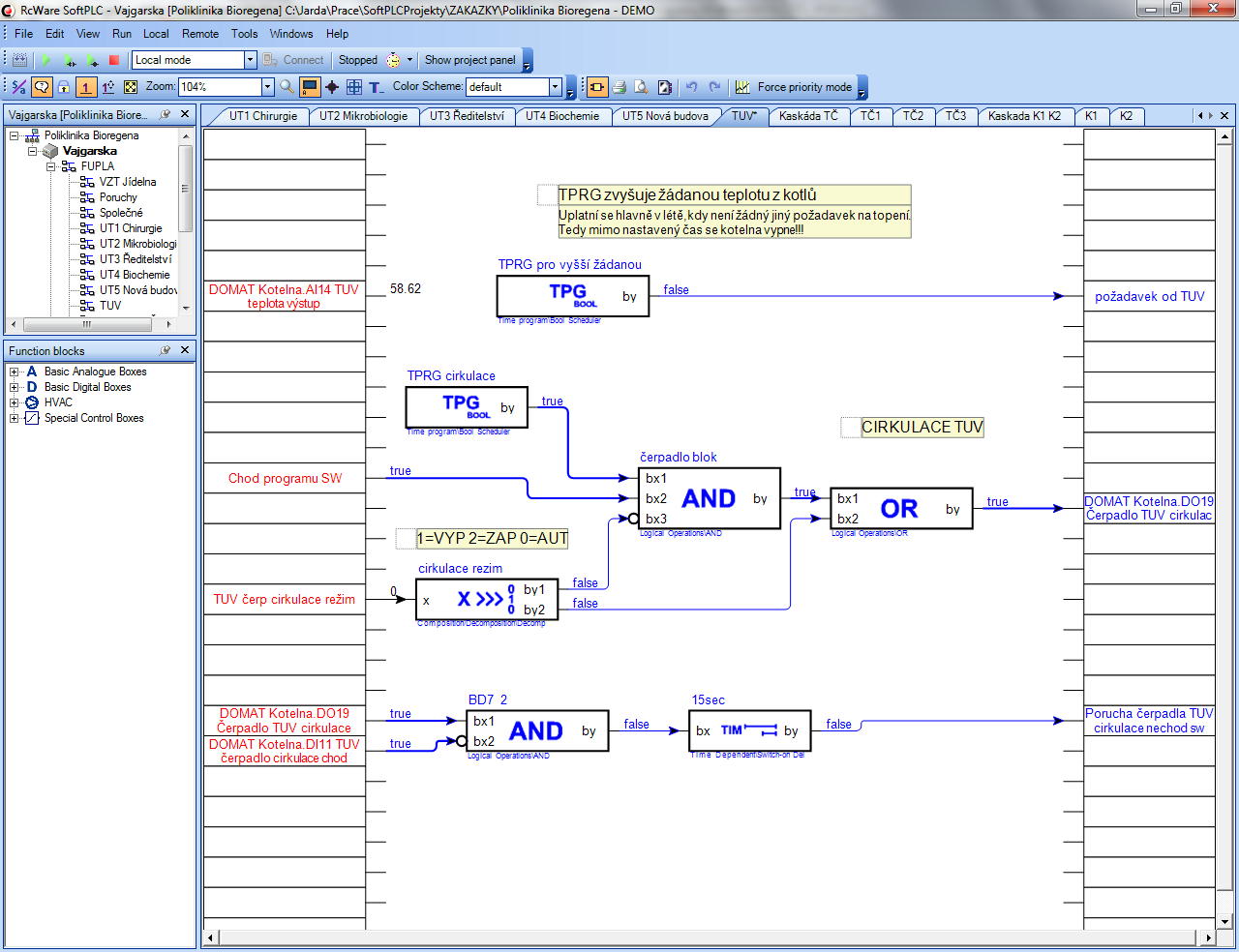Image resolution: width=1239 pixels, height=952 pixels.
Task: Click the page setup document icon
Action: (x=665, y=87)
